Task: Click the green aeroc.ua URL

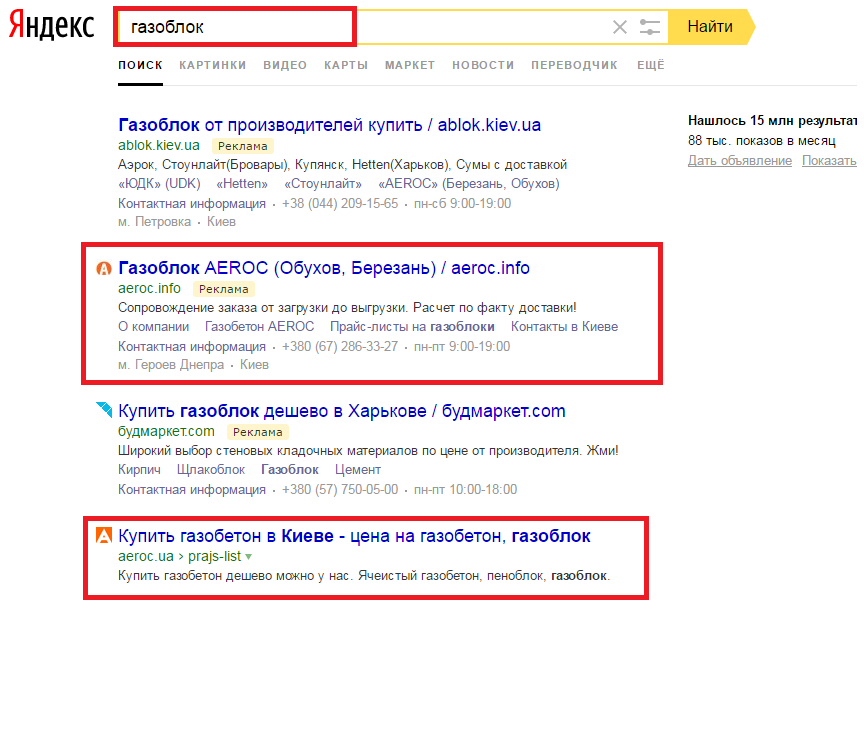Action: coord(146,556)
